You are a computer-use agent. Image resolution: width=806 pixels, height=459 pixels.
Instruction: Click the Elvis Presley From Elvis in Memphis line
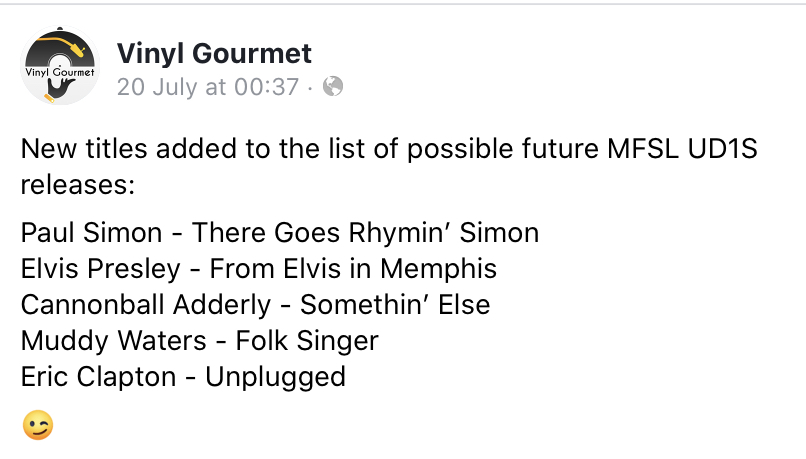point(258,269)
